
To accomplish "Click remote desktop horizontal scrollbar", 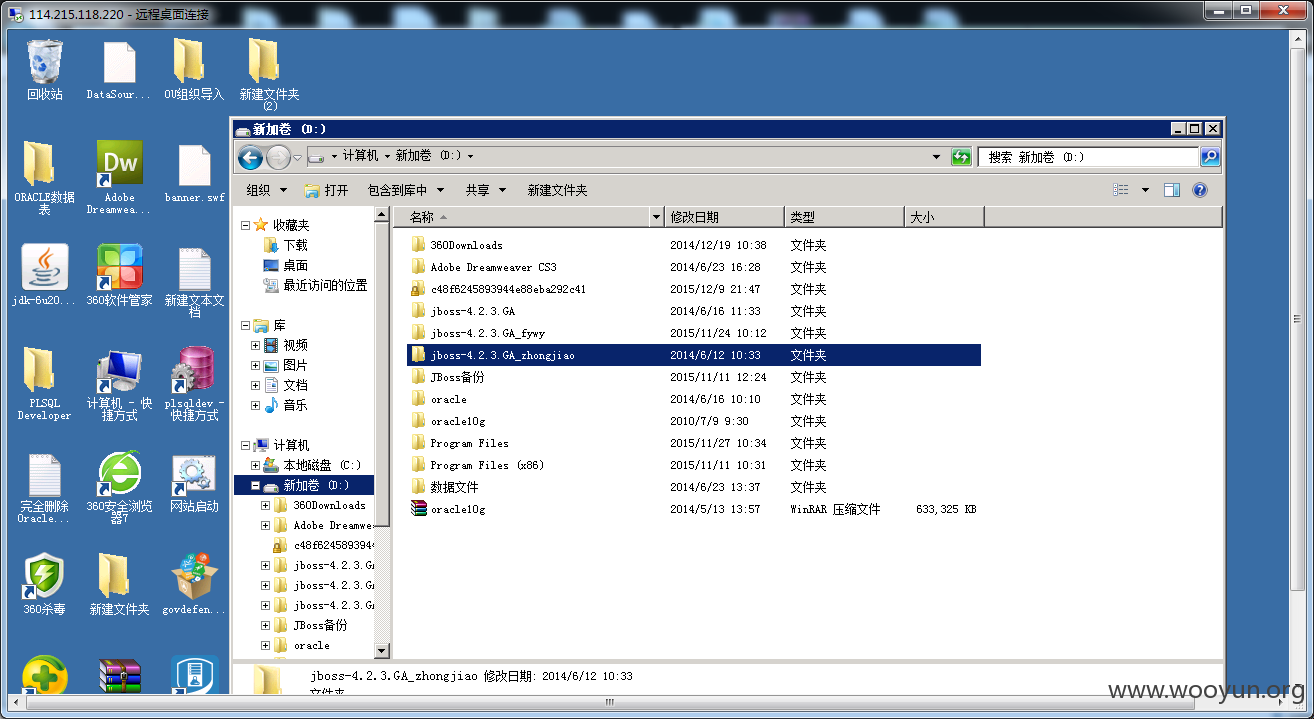I will 608,703.
